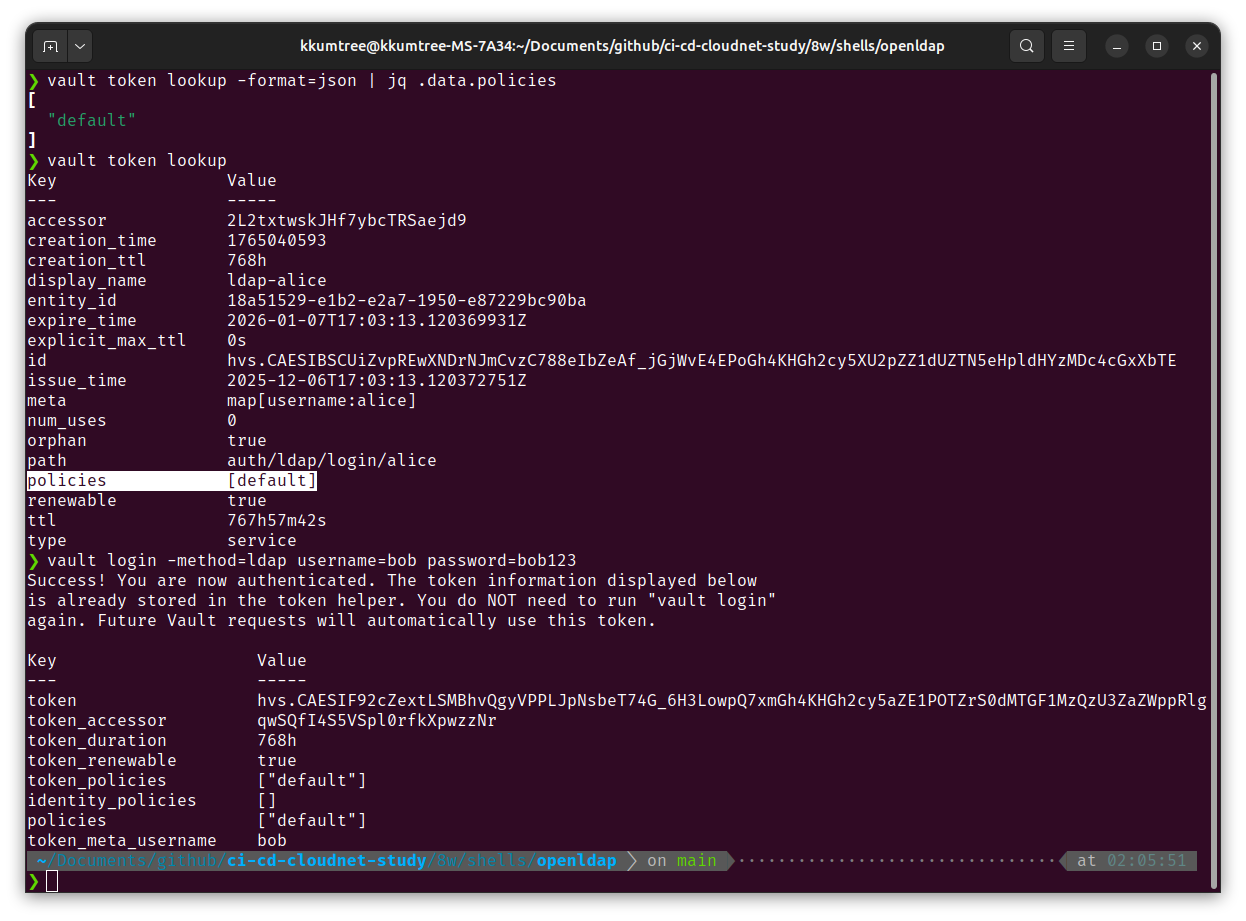
Task: Click the entity_id value 18a51529-e1b2-e2a7-1950-e87229bc90ba
Action: point(407,300)
